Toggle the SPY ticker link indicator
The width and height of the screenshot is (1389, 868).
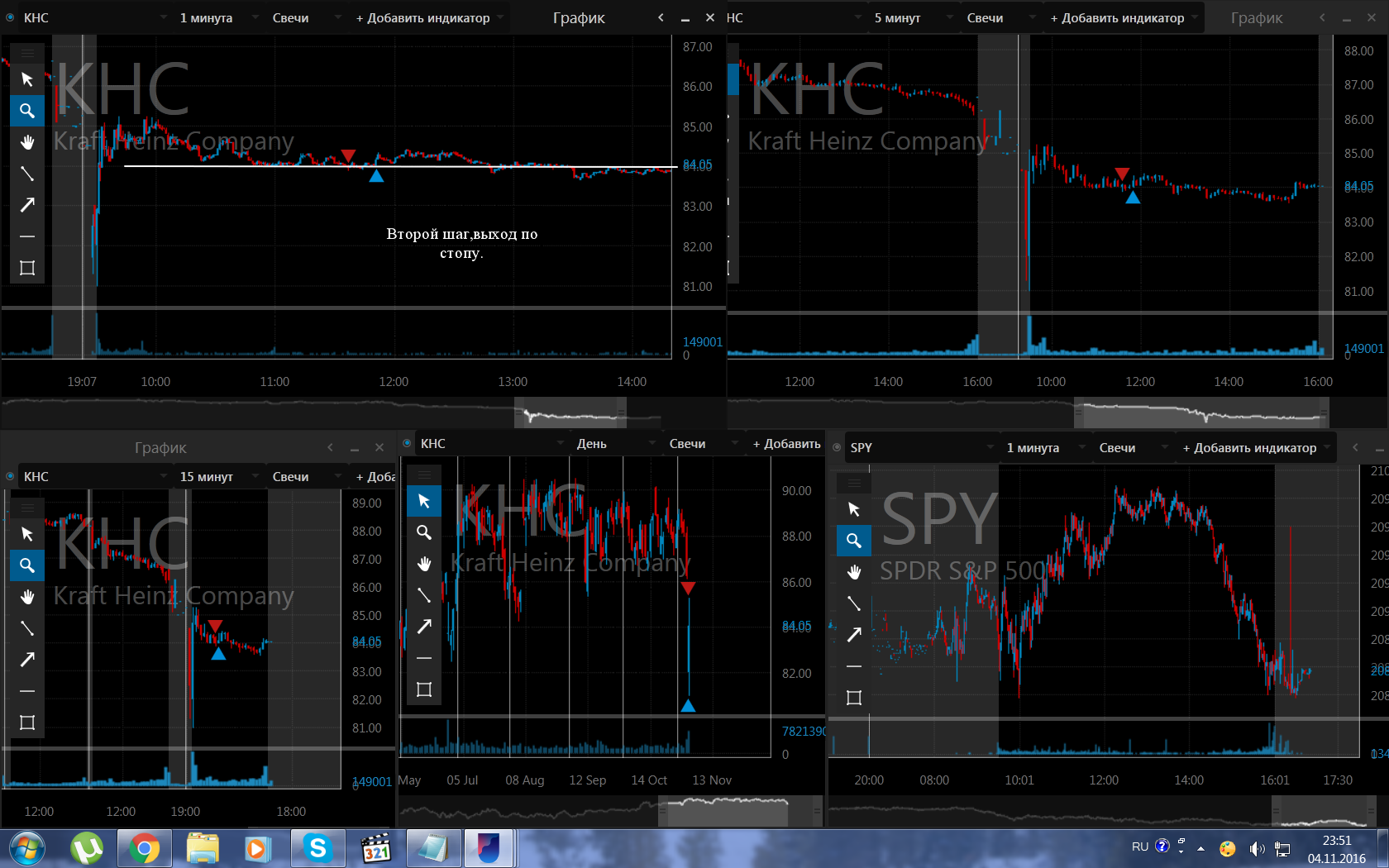(x=837, y=447)
